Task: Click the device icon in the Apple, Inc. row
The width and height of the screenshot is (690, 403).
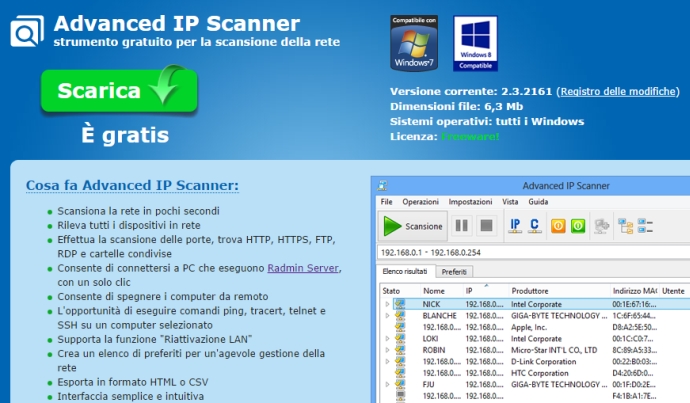Action: 400,327
